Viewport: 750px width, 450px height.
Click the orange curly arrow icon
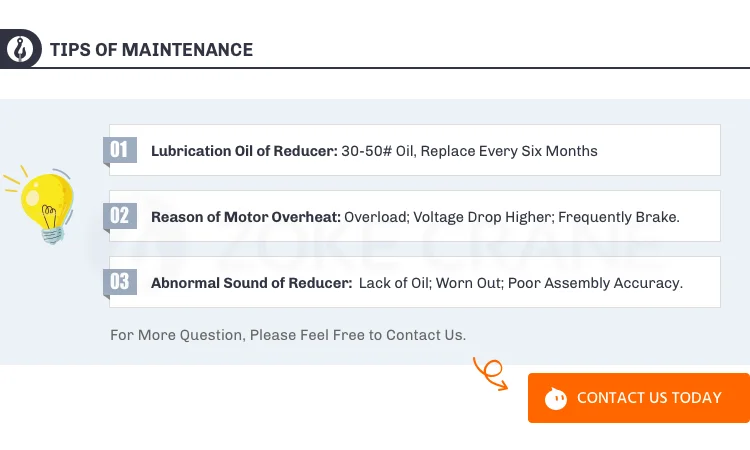point(491,373)
